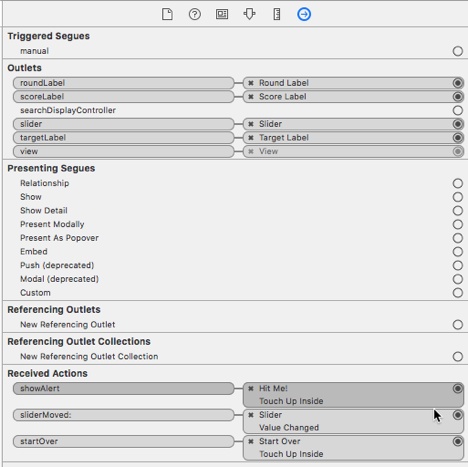Remove the Round Label outlet connection x

coord(251,83)
